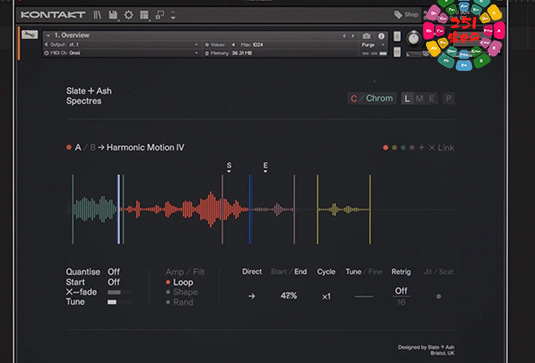Open the MIDI Ch Omni dropdown

point(121,53)
